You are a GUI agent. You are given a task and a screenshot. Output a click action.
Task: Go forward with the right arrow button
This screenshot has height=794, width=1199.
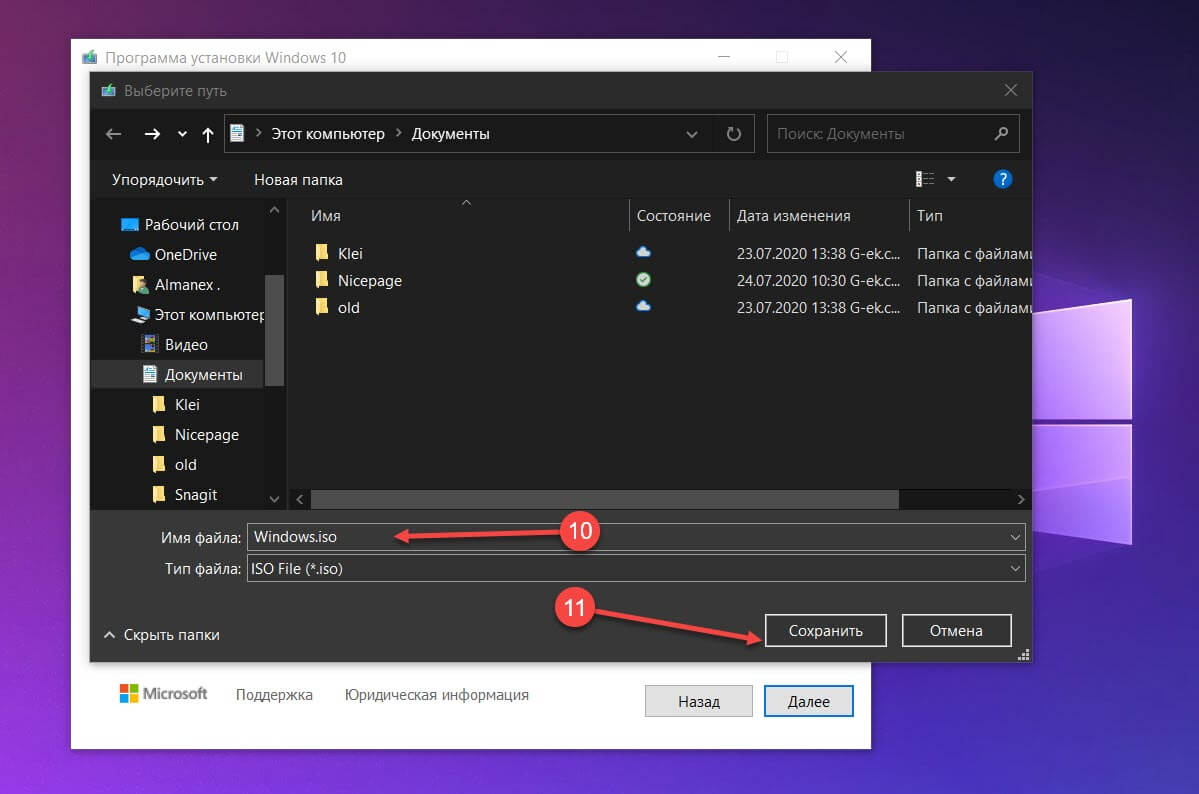(x=152, y=134)
